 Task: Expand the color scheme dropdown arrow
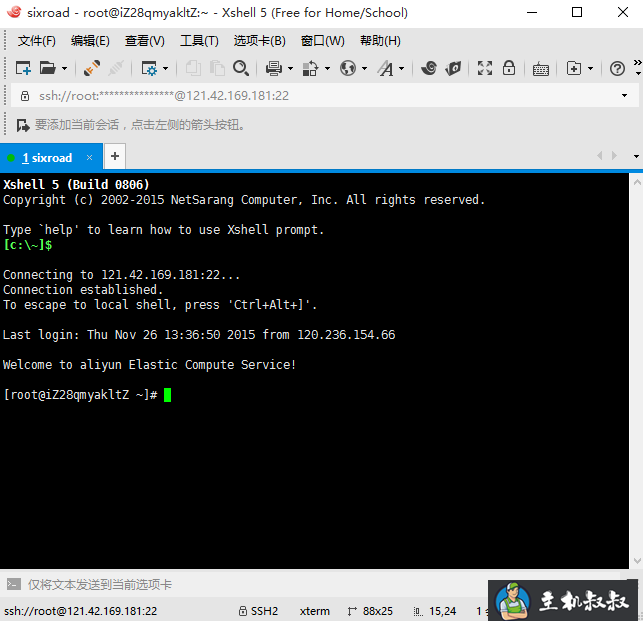pos(327,68)
